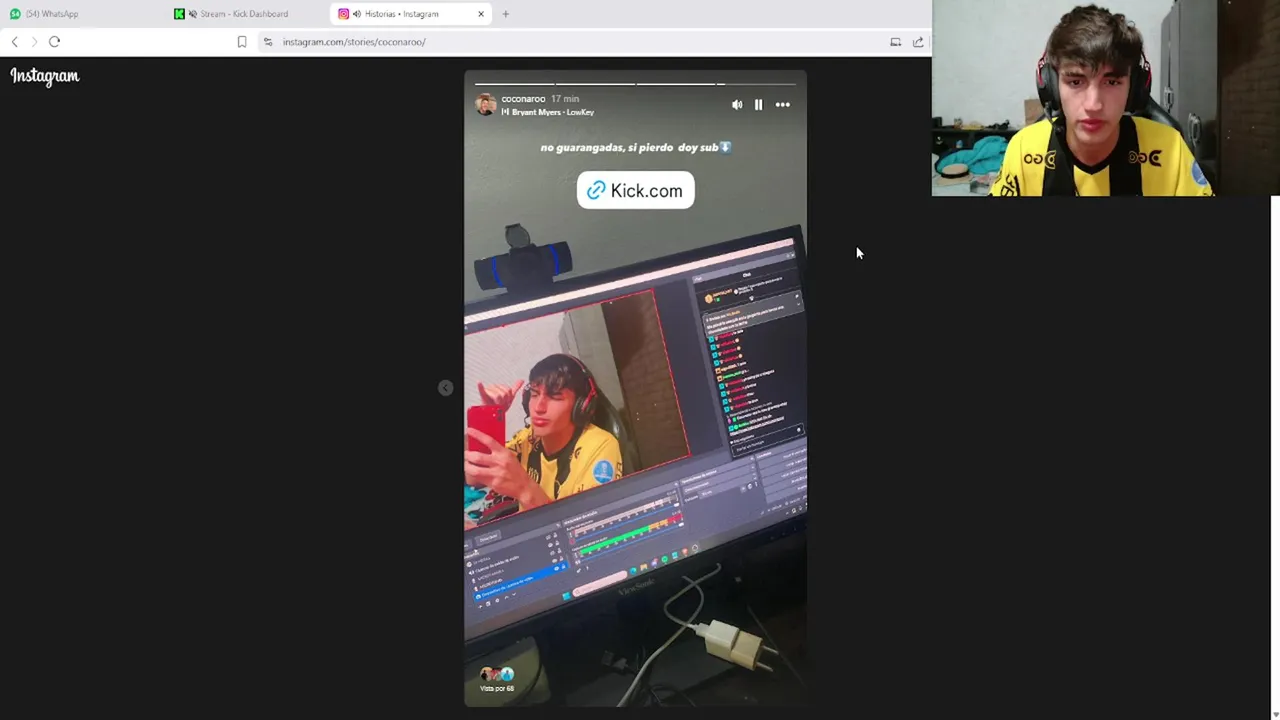Pause the story playback
The image size is (1280, 720).
[x=758, y=105]
